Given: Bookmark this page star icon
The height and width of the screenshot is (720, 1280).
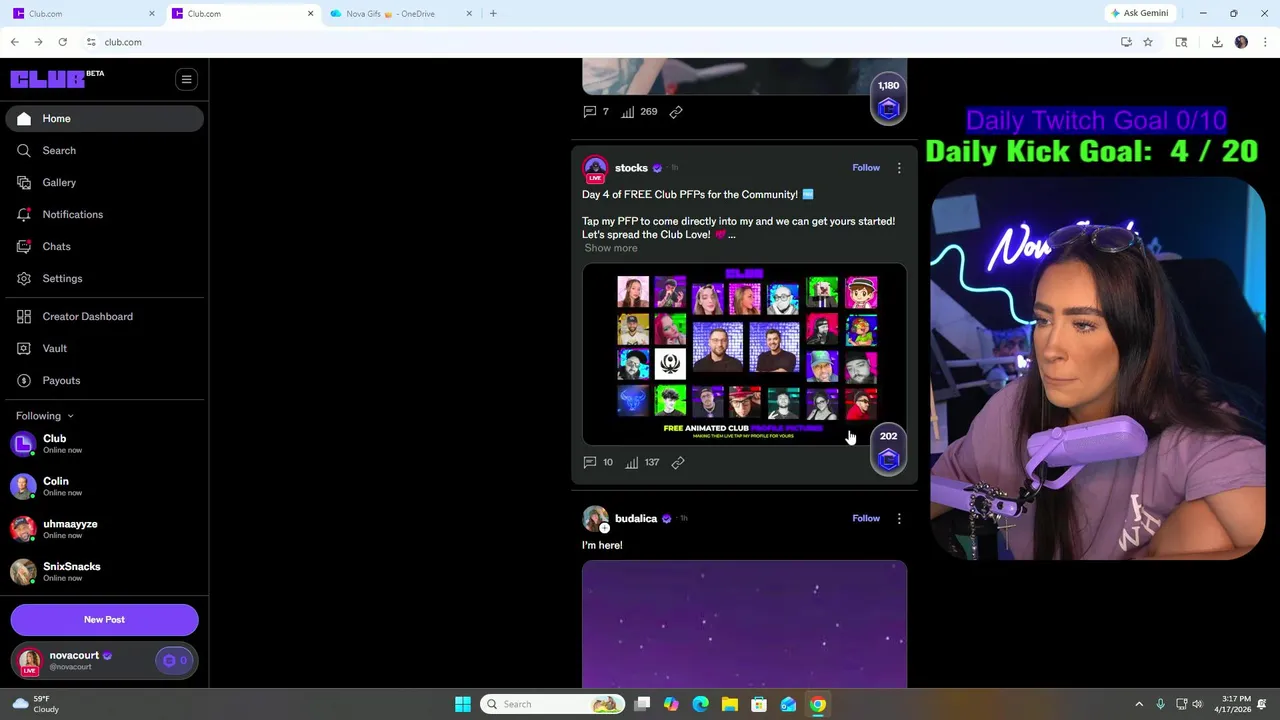Looking at the screenshot, I should pyautogui.click(x=1148, y=42).
